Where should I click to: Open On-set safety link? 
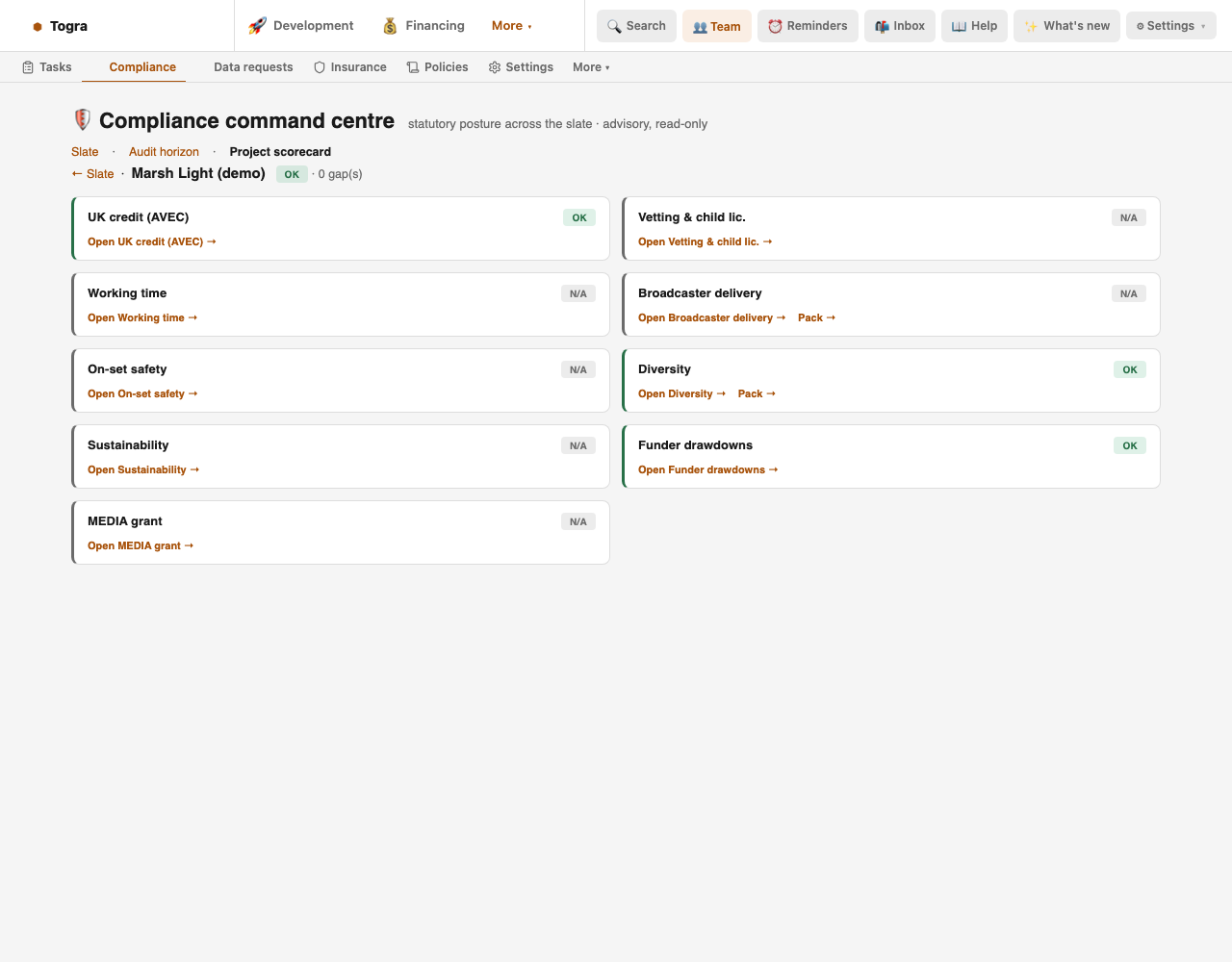click(142, 393)
